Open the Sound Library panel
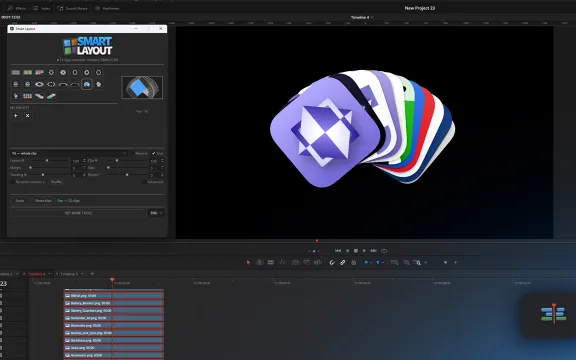Screen dimensions: 576x360 [72, 8]
